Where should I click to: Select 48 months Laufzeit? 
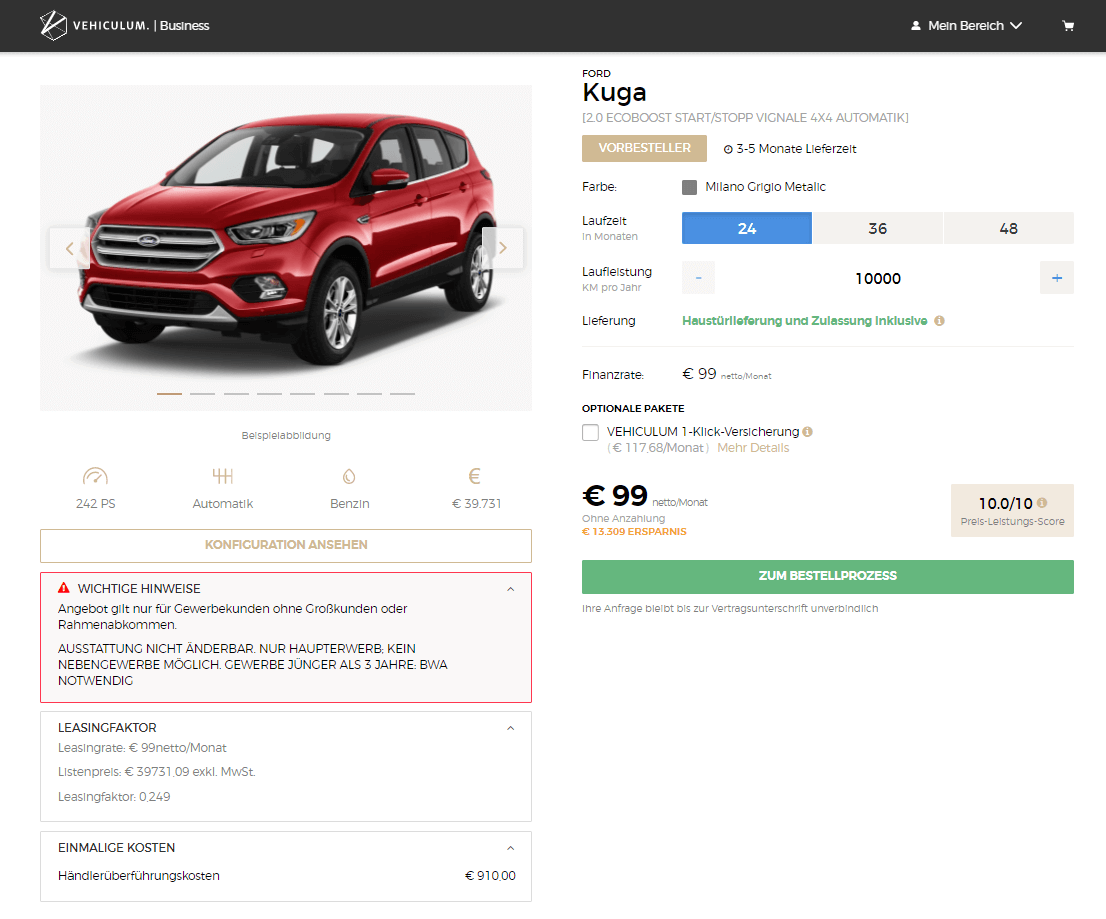tap(1009, 229)
